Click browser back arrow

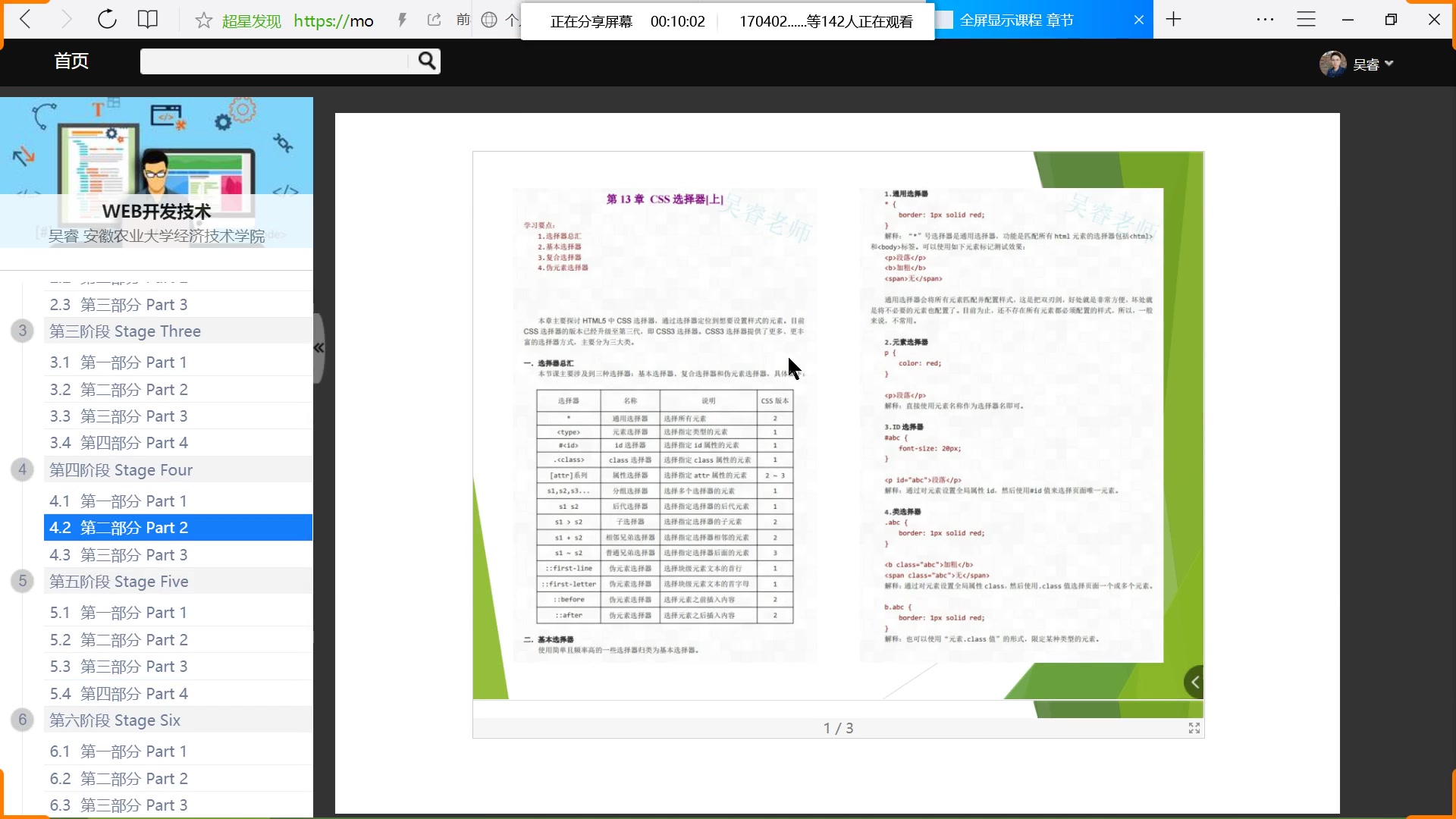[25, 20]
